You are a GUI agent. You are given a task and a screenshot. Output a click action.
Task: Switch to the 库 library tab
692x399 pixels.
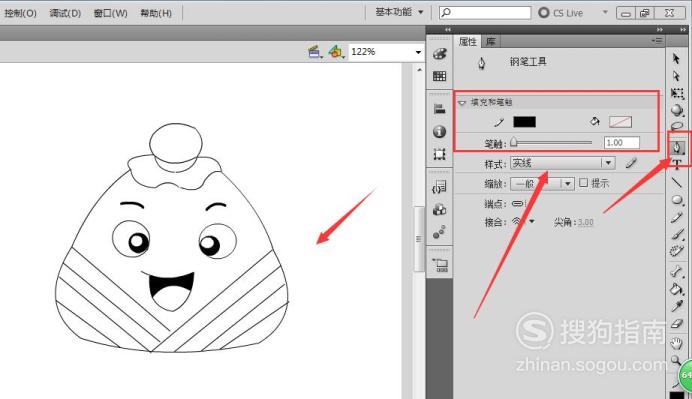click(x=490, y=41)
